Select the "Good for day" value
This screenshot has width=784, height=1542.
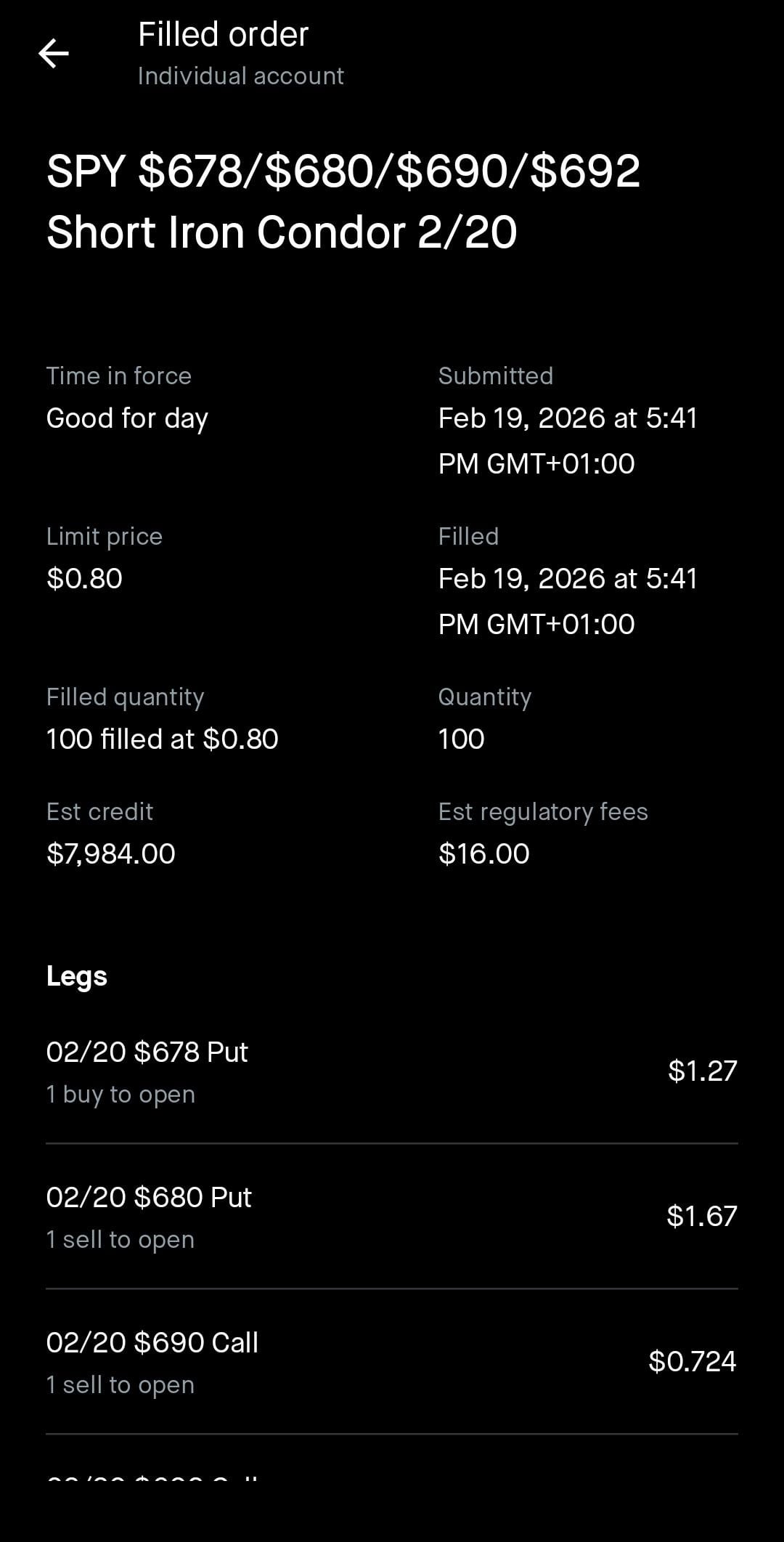tap(127, 418)
